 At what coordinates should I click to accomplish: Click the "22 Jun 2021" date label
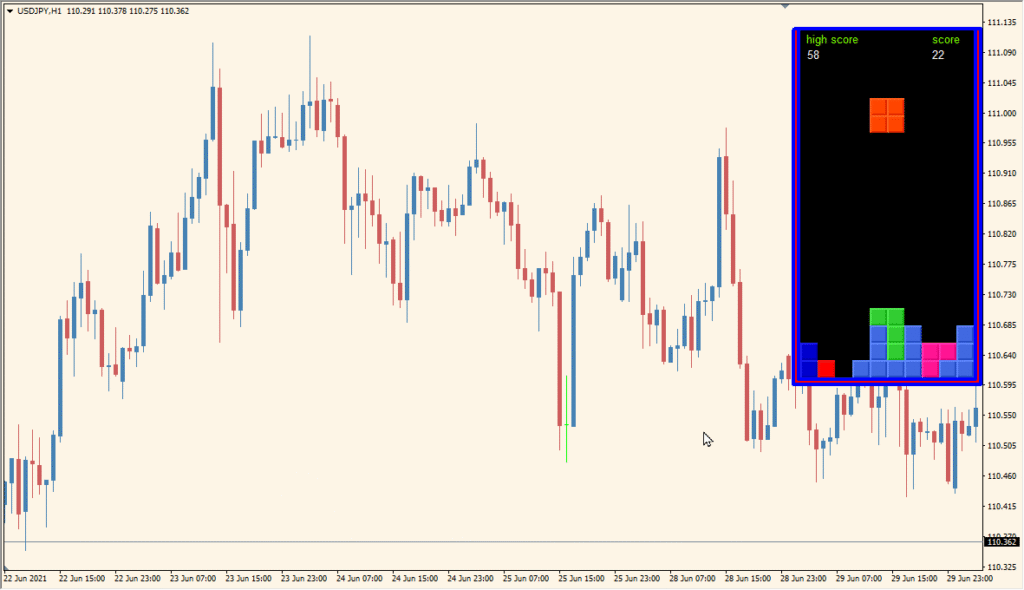click(x=25, y=579)
